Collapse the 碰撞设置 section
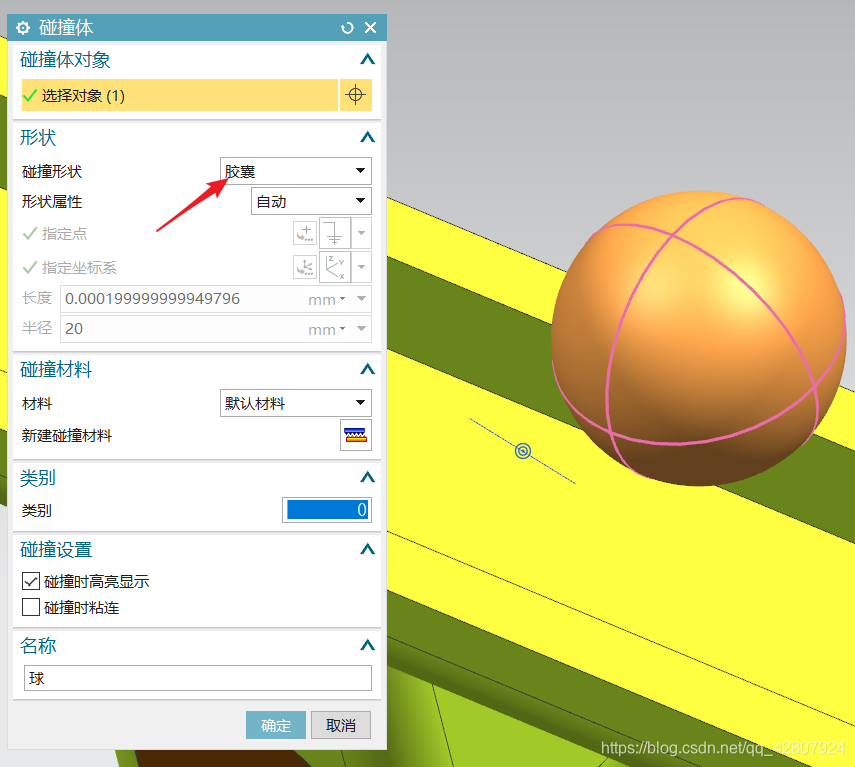This screenshot has width=855, height=767. tap(367, 548)
